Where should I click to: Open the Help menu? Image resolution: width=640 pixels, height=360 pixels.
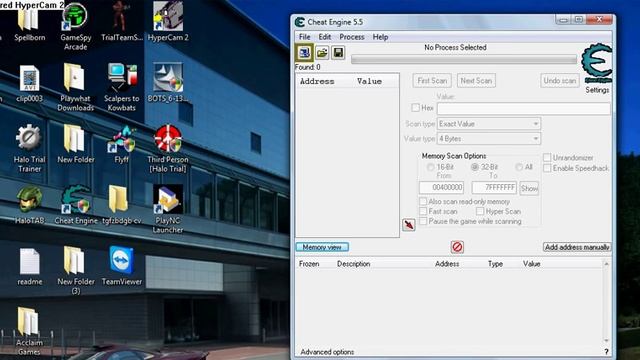point(380,37)
